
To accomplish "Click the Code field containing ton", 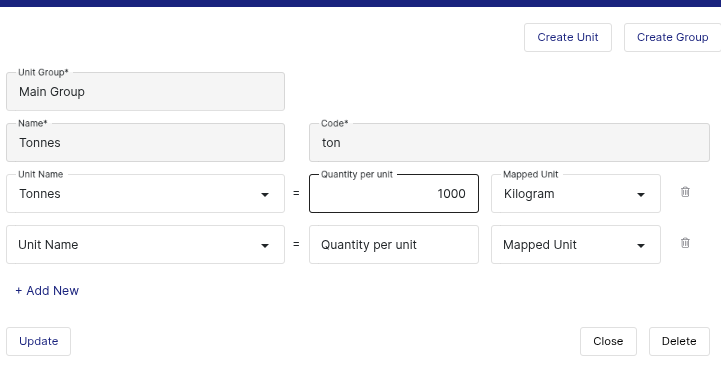I will click(509, 143).
